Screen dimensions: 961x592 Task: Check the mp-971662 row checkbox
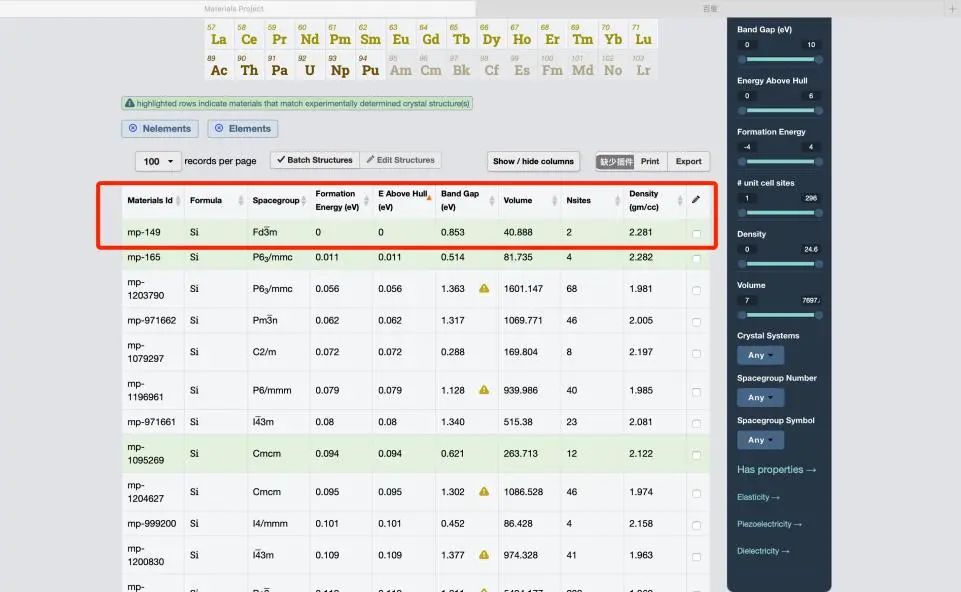coord(696,322)
